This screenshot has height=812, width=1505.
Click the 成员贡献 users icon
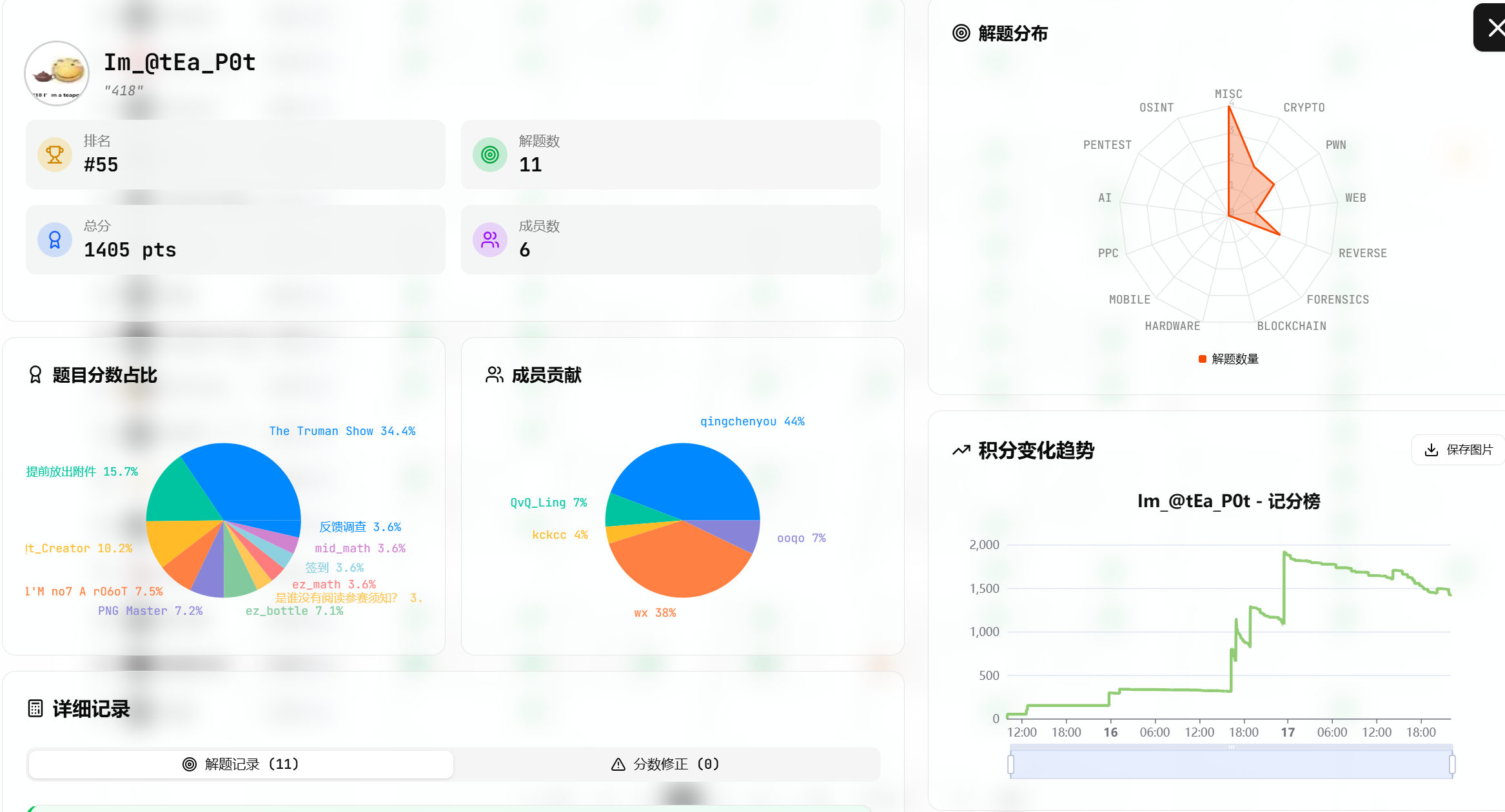494,375
